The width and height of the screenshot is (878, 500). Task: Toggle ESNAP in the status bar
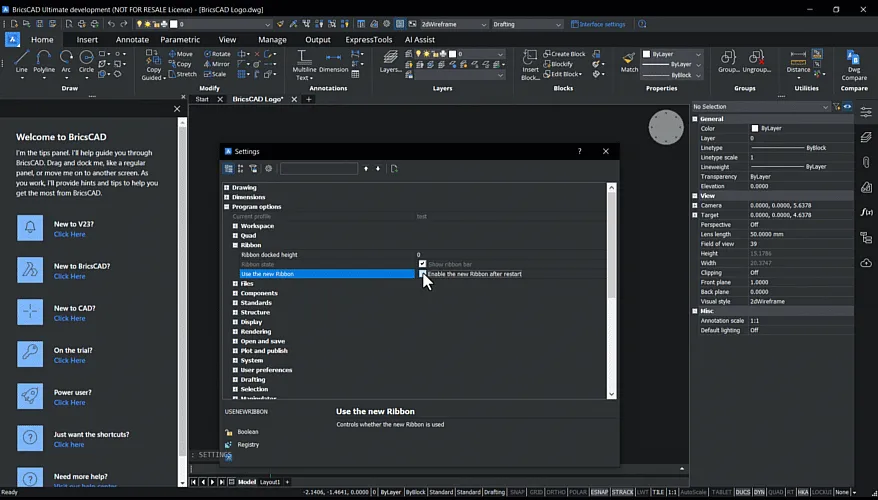coord(599,492)
